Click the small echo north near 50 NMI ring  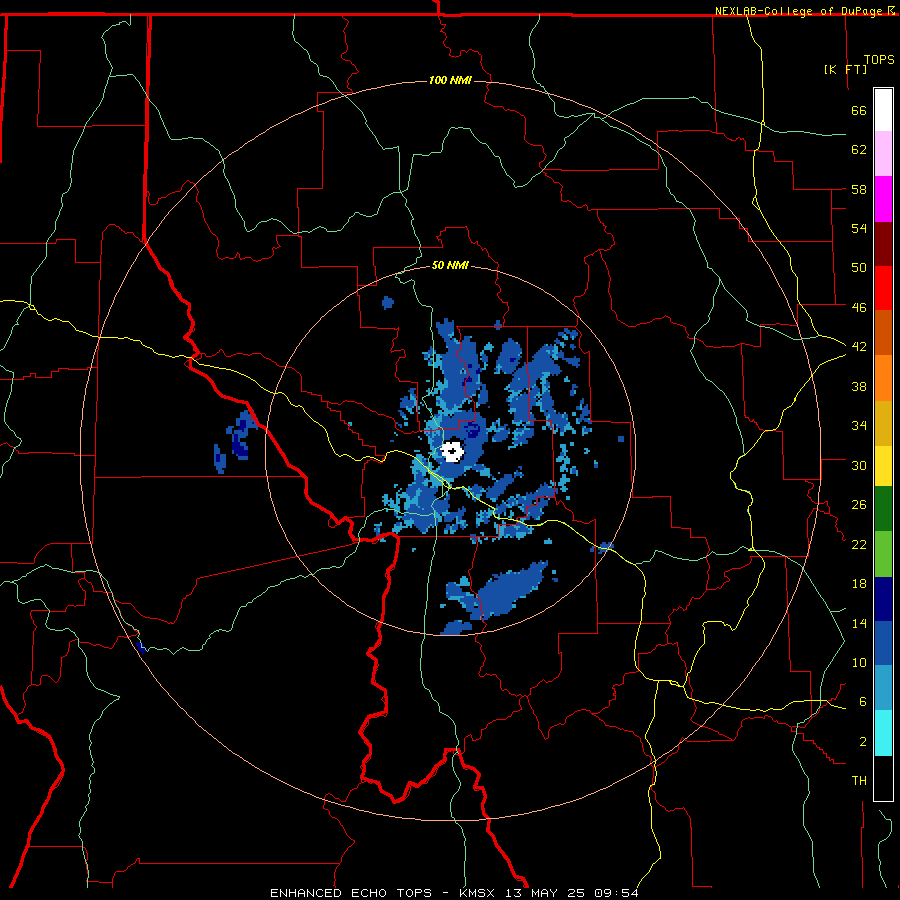coord(388,302)
